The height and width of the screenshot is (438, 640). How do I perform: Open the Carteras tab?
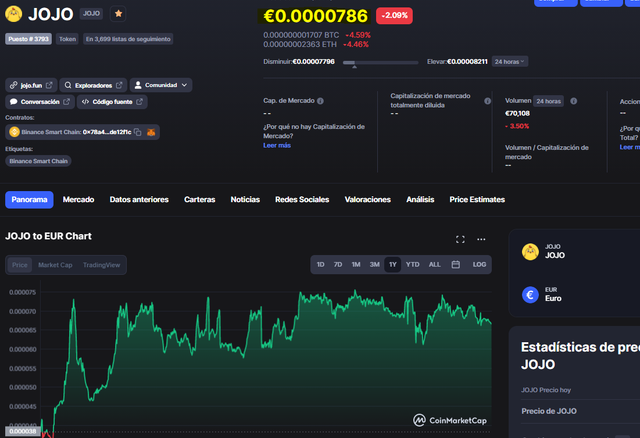click(200, 200)
